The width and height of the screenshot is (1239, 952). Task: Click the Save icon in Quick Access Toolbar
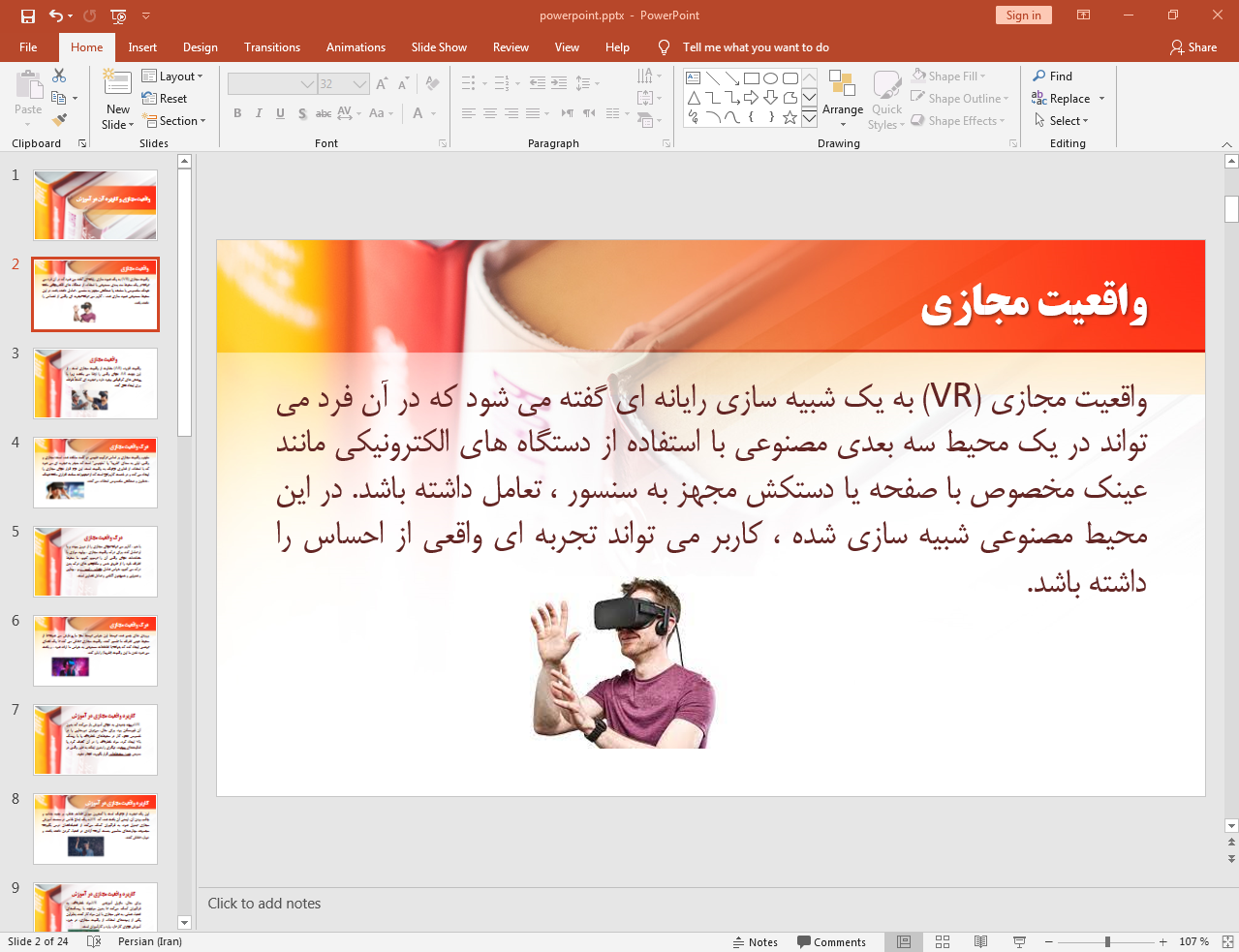[27, 15]
